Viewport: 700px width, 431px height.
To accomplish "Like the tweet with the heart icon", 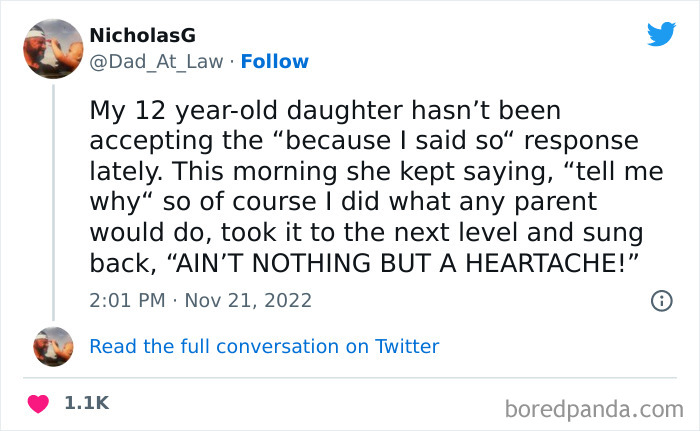I will point(39,404).
